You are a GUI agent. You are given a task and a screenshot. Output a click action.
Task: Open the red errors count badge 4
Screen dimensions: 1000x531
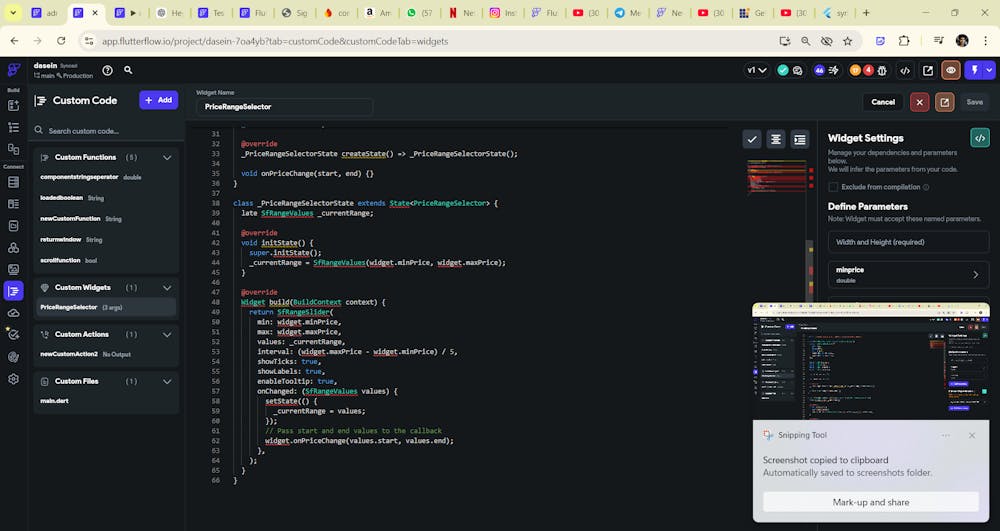[868, 70]
